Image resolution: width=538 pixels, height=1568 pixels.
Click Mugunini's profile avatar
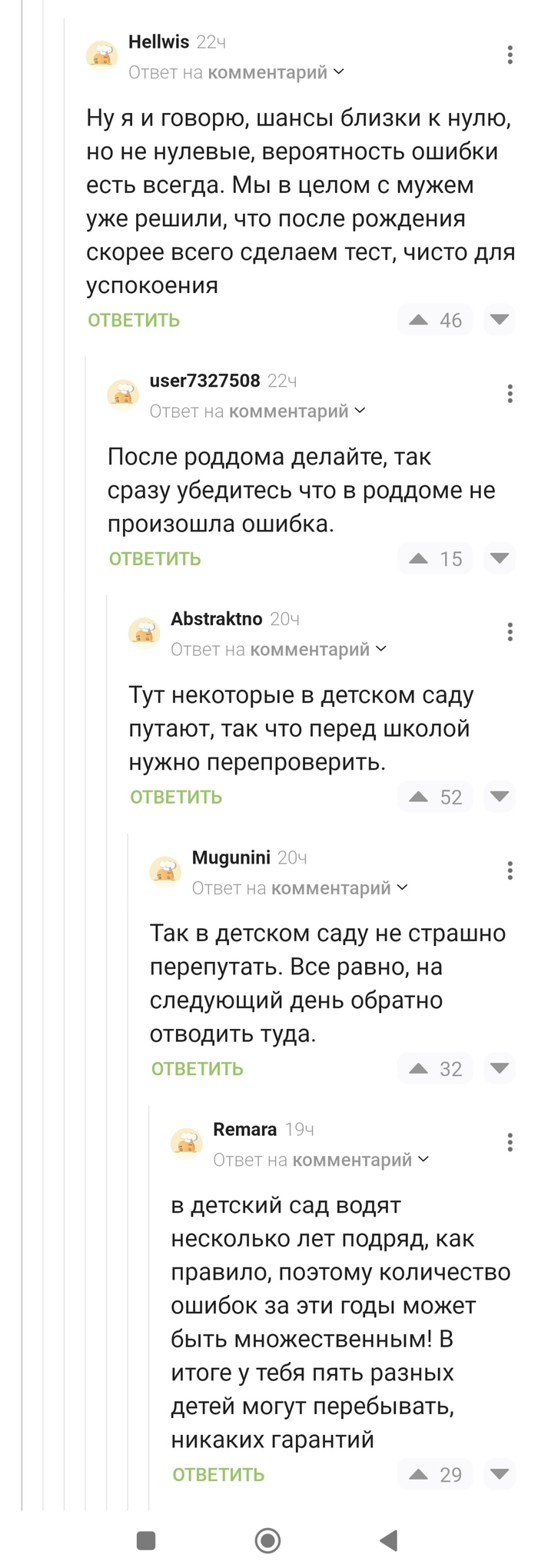pyautogui.click(x=165, y=871)
